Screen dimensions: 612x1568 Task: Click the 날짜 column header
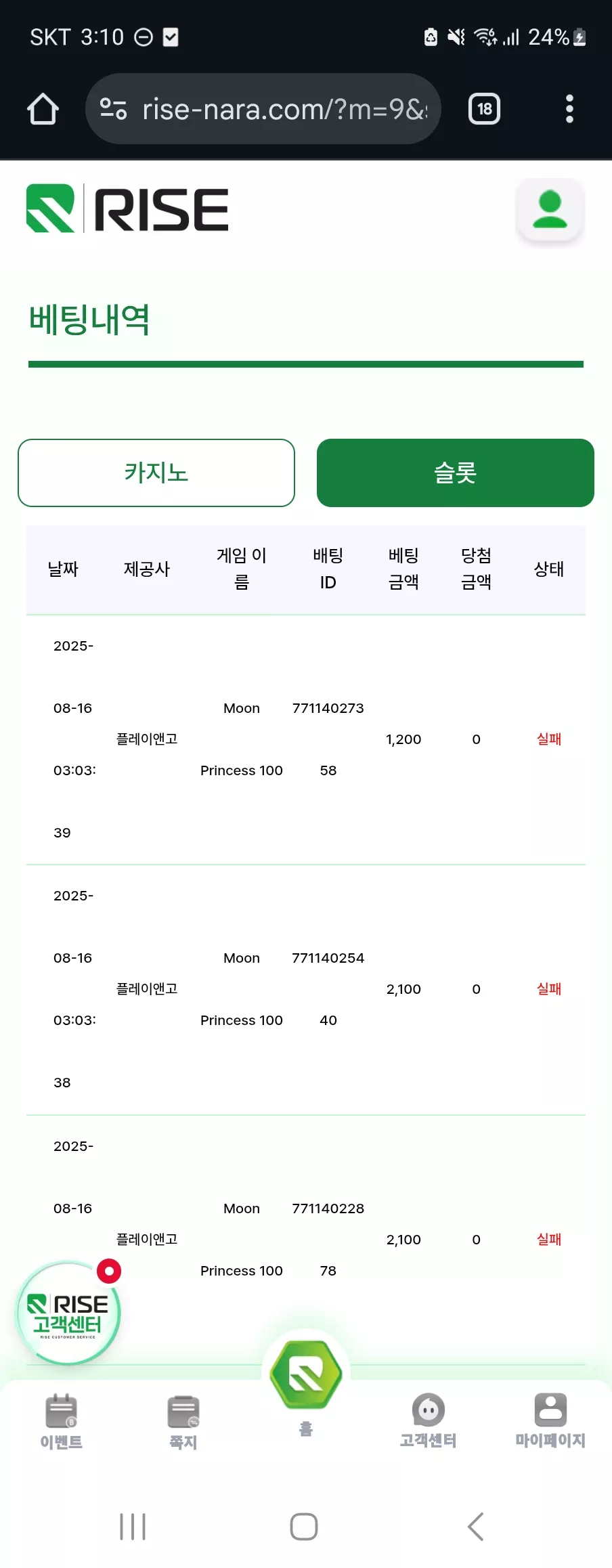point(63,569)
